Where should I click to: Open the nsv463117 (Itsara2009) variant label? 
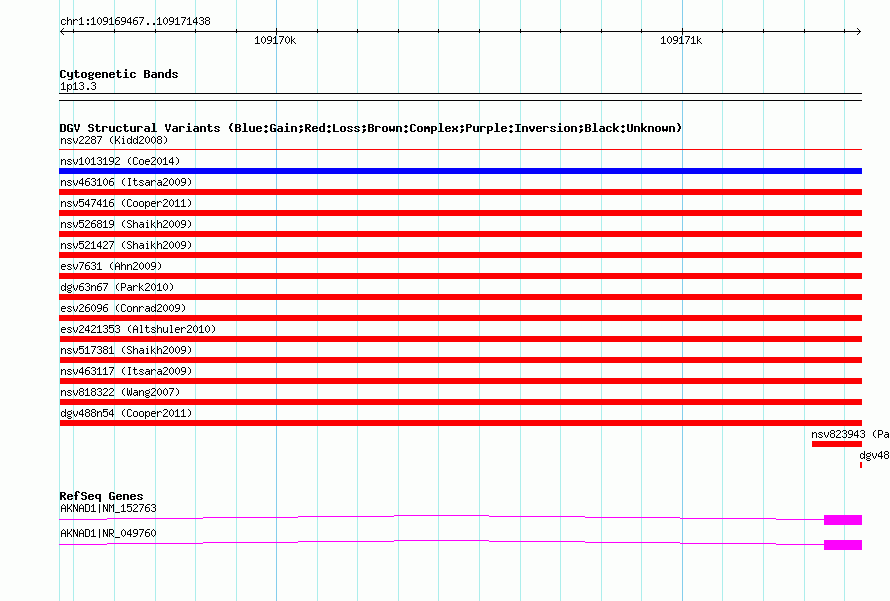click(126, 371)
